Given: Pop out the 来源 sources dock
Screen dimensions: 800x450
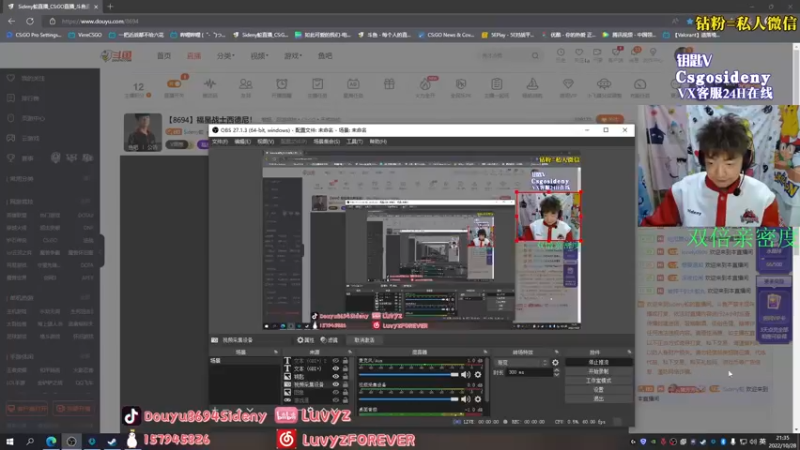Looking at the screenshot, I should (349, 352).
